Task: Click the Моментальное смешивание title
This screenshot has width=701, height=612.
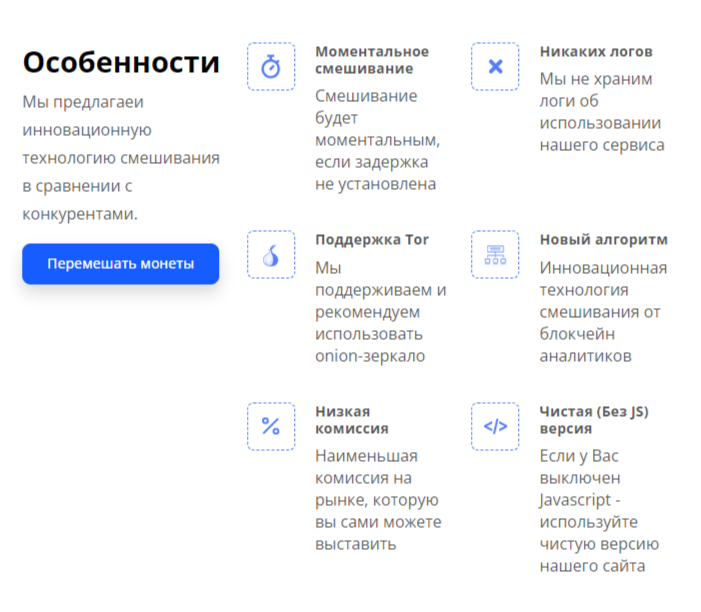Action: tap(372, 60)
